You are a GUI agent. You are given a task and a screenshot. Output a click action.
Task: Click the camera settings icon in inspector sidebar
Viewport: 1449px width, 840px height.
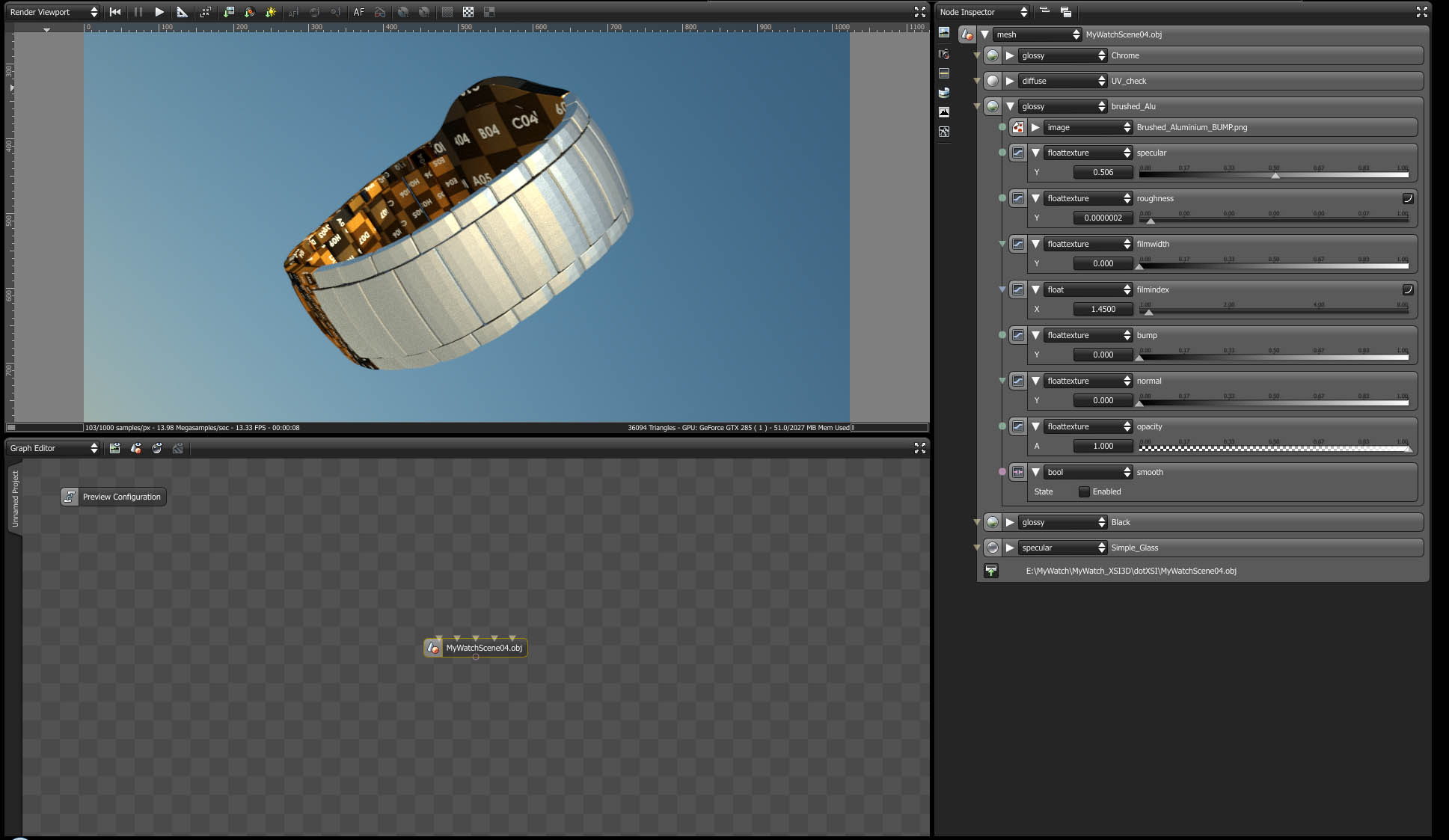point(944,54)
